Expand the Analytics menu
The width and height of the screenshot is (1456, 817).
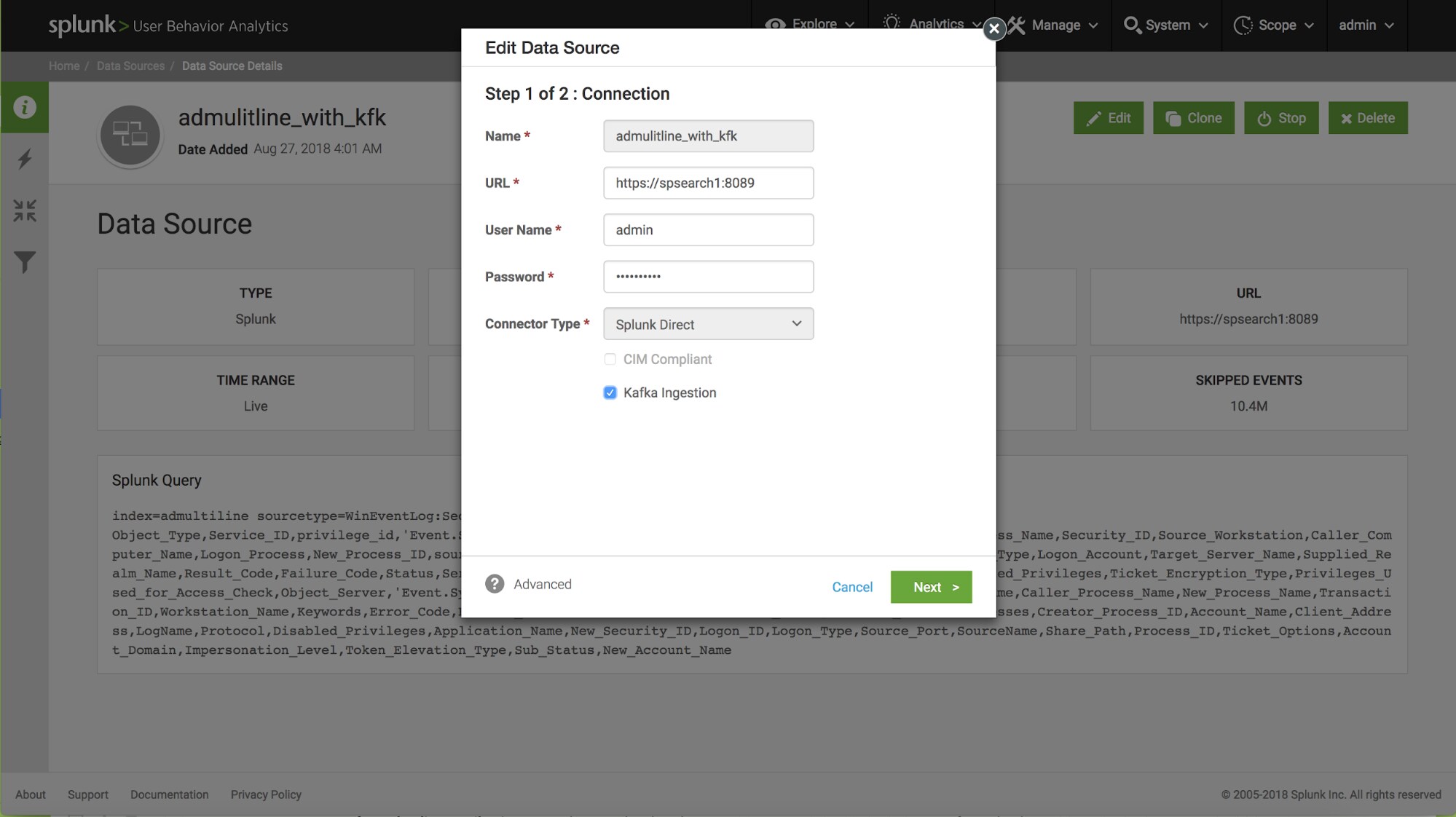(931, 24)
